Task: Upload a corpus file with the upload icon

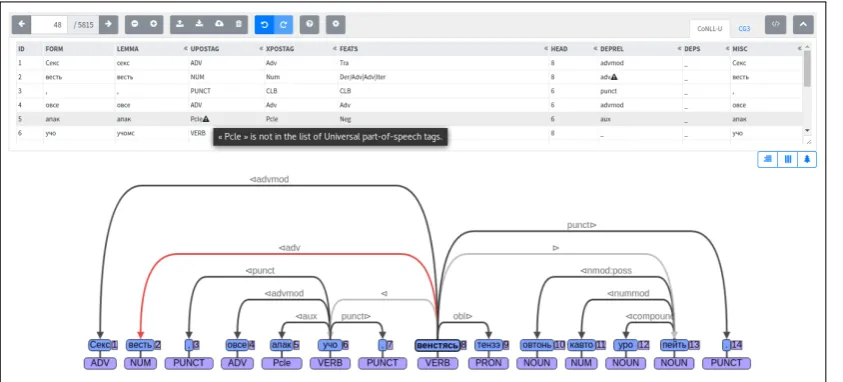Action: click(180, 24)
